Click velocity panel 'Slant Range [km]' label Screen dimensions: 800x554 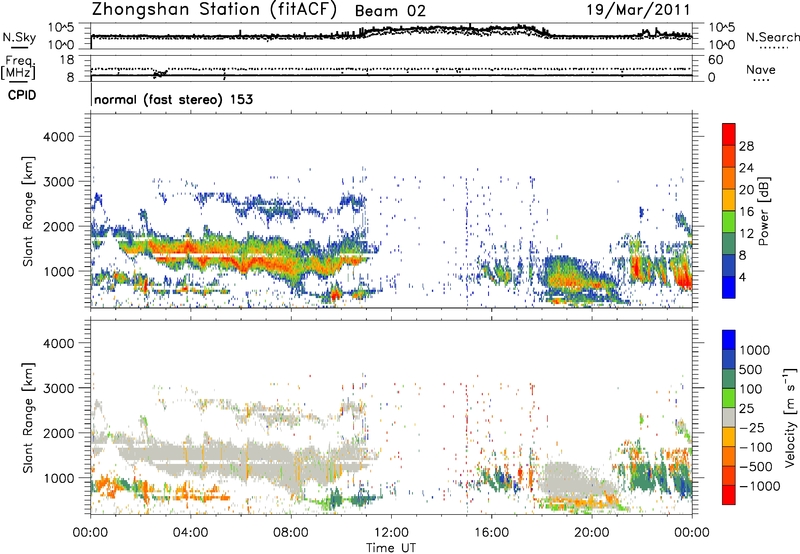pos(28,418)
